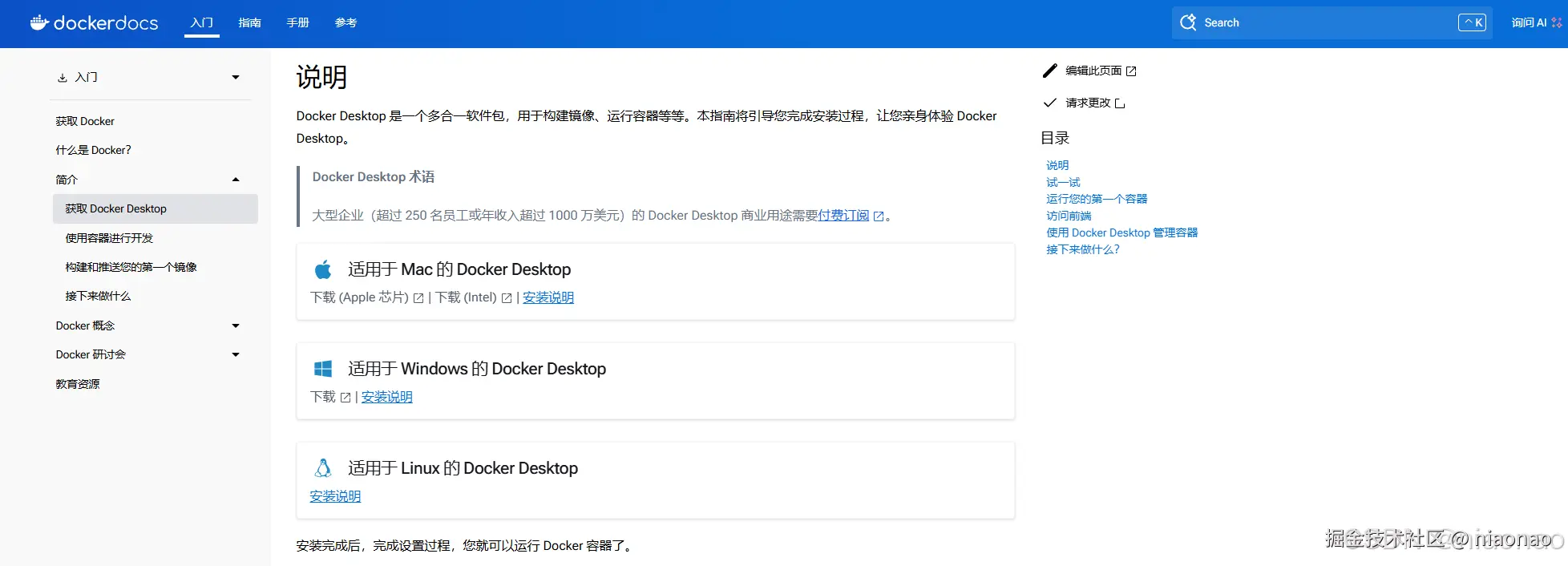Click Windows 下载 link
The width and height of the screenshot is (1568, 566).
tap(323, 397)
